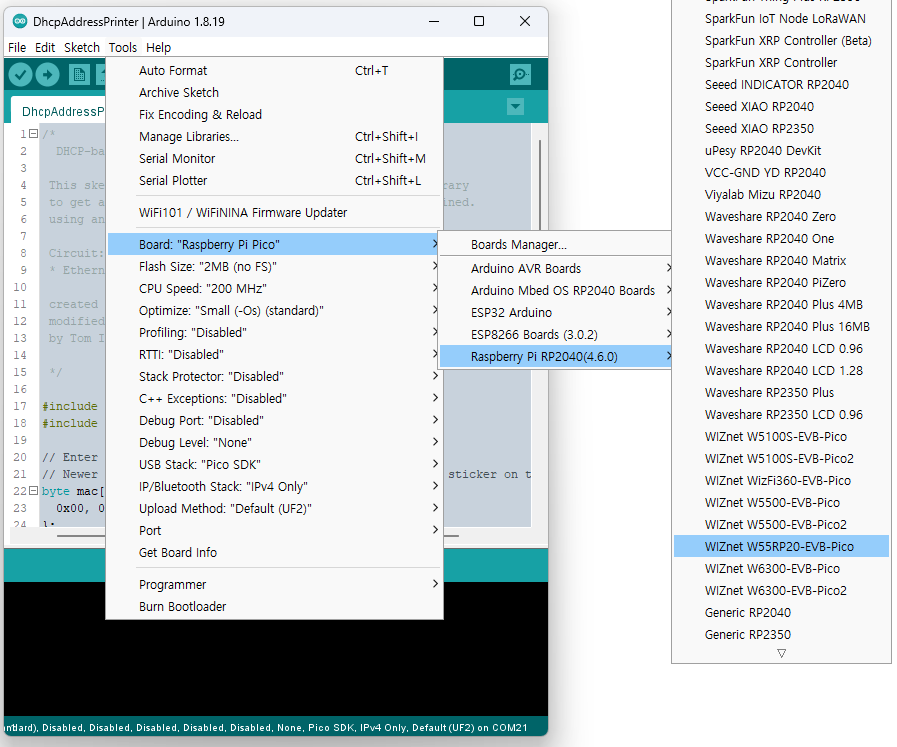The height and width of the screenshot is (747, 897).
Task: Expand Raspberry Pi RP2040(4.6.0) submenu
Action: [x=555, y=357]
